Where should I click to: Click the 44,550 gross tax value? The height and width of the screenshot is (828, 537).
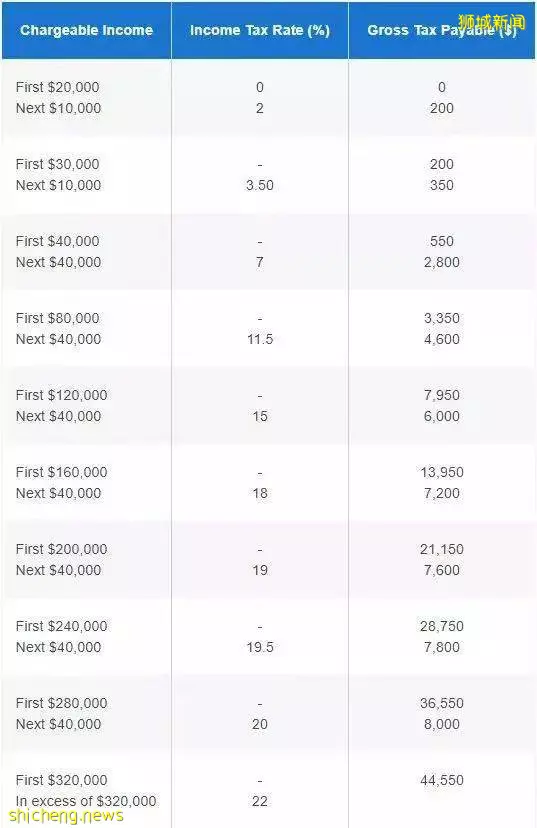pyautogui.click(x=442, y=780)
